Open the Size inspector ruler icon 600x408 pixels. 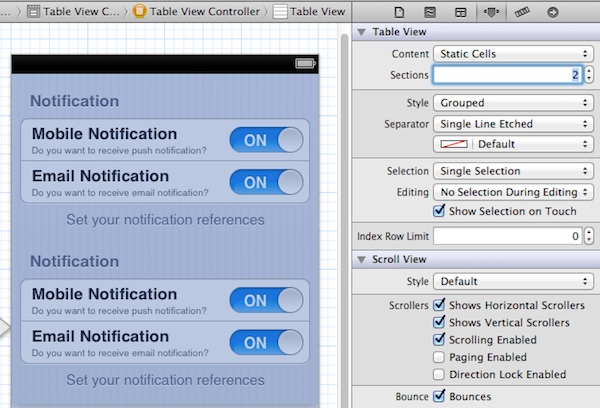521,11
